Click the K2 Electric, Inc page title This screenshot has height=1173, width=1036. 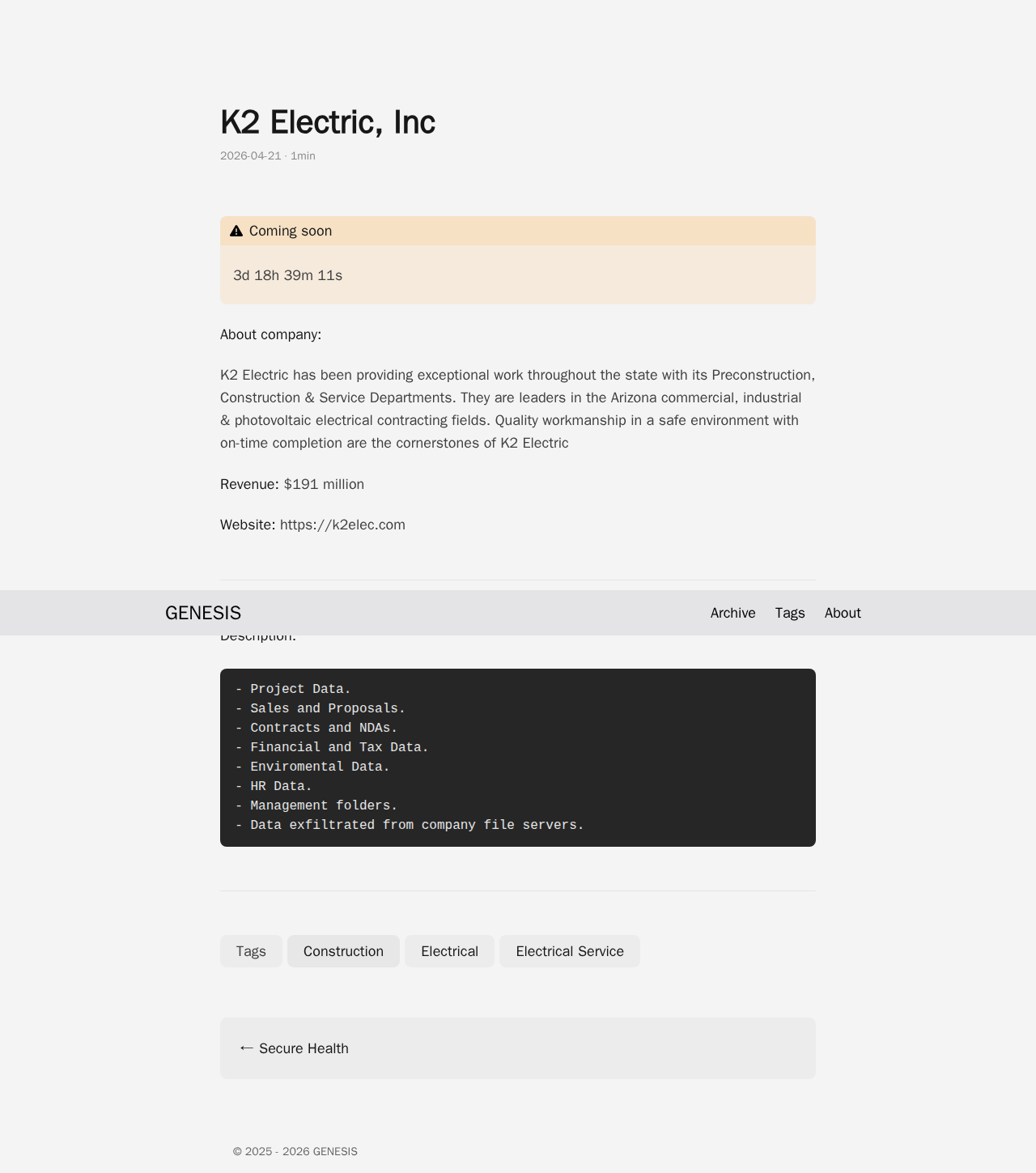[x=328, y=122]
